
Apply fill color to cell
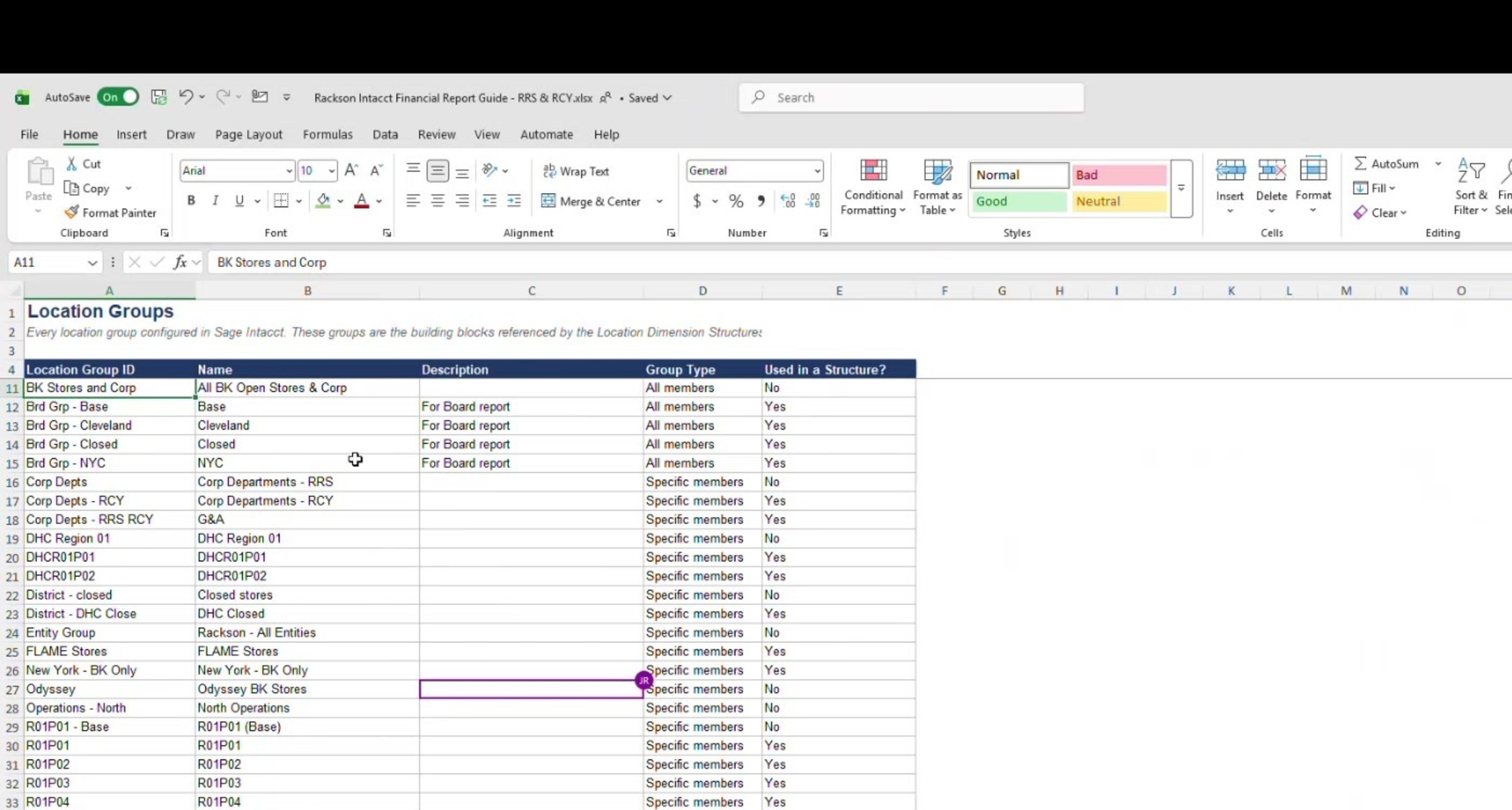pos(323,201)
